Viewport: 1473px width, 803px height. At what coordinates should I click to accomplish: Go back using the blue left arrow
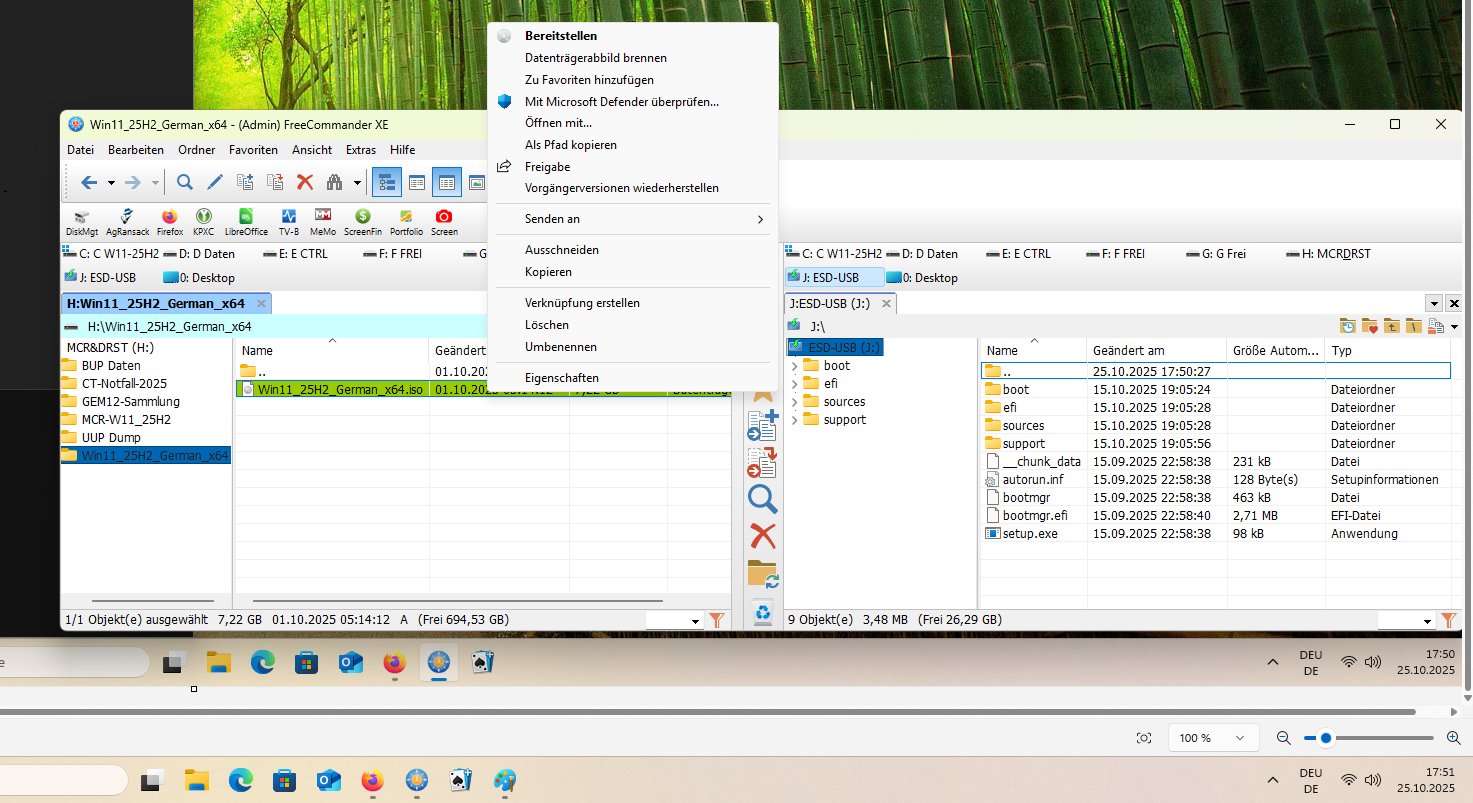pos(89,182)
